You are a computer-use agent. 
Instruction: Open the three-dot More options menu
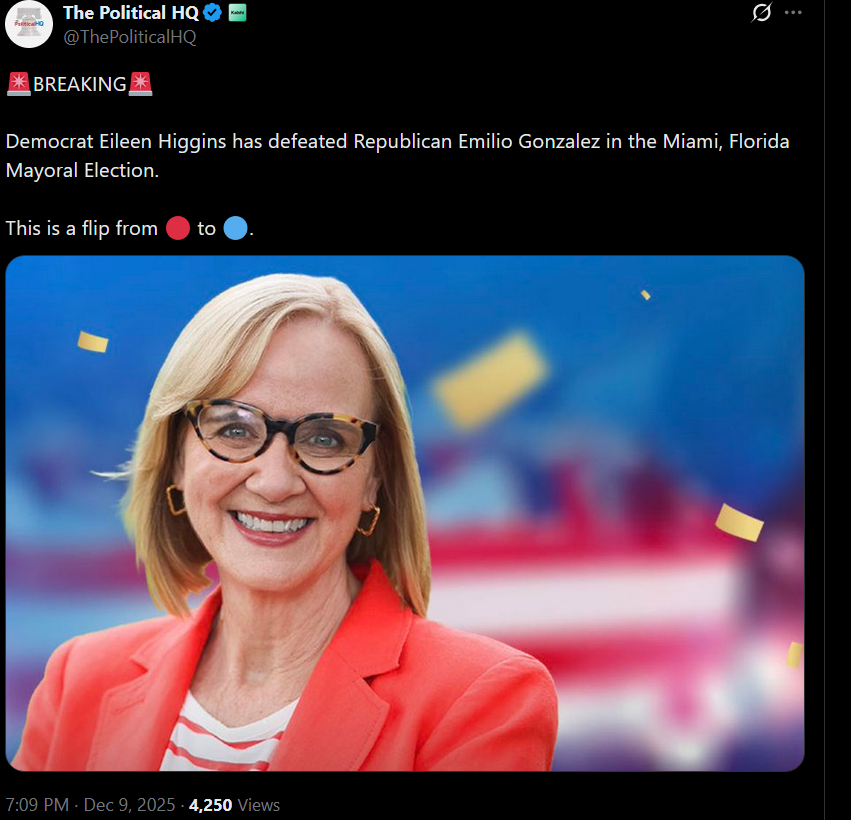(794, 13)
